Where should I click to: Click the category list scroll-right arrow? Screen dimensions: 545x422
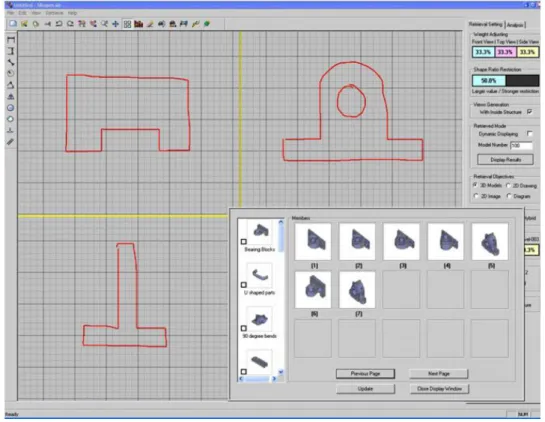[x=275, y=379]
